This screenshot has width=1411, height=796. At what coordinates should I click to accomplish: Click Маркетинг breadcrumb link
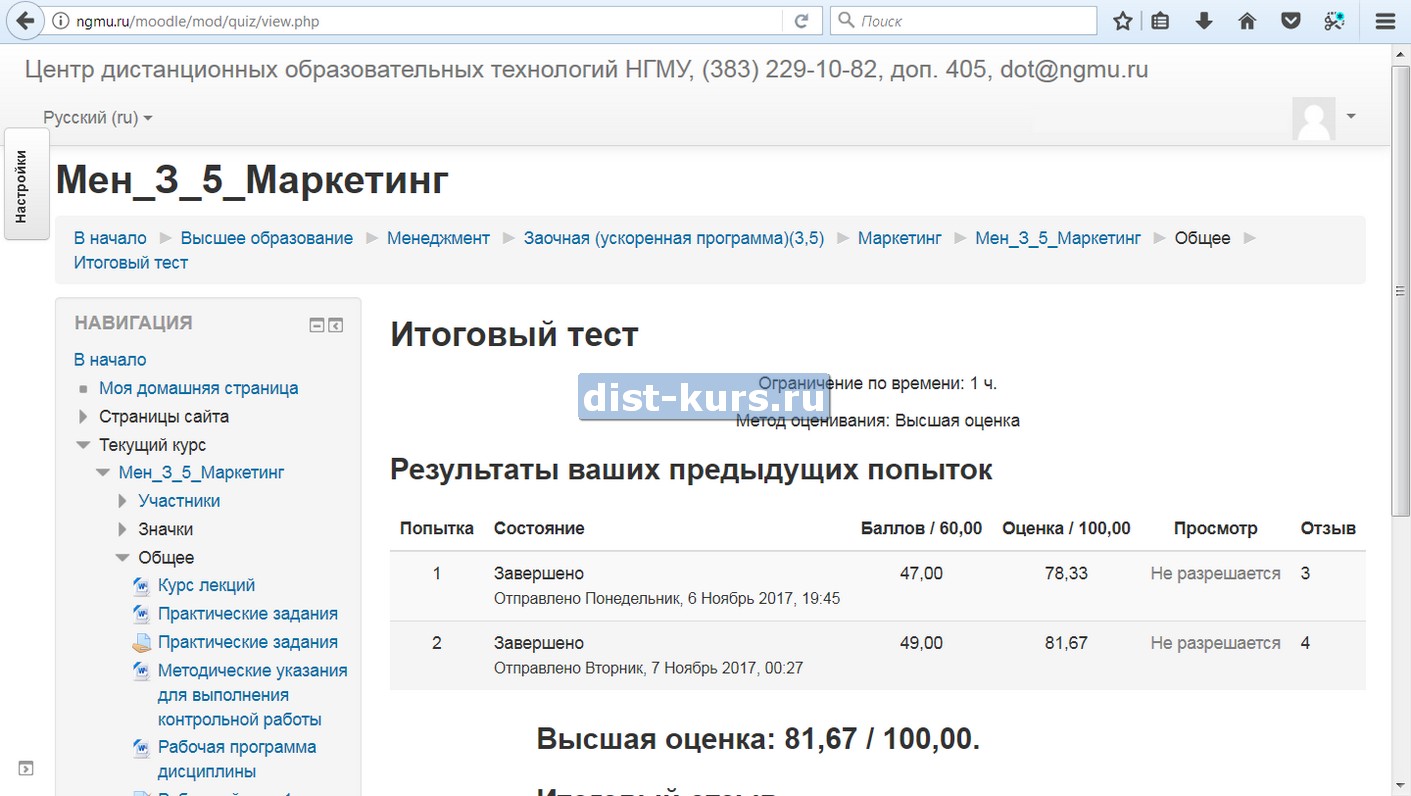(900, 238)
